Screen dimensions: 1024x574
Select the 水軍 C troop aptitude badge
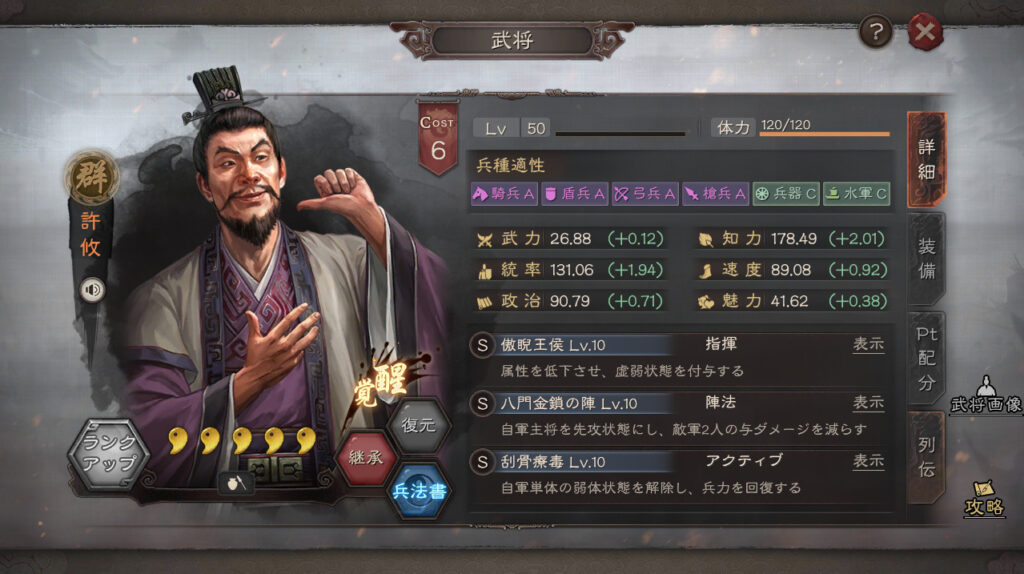857,193
